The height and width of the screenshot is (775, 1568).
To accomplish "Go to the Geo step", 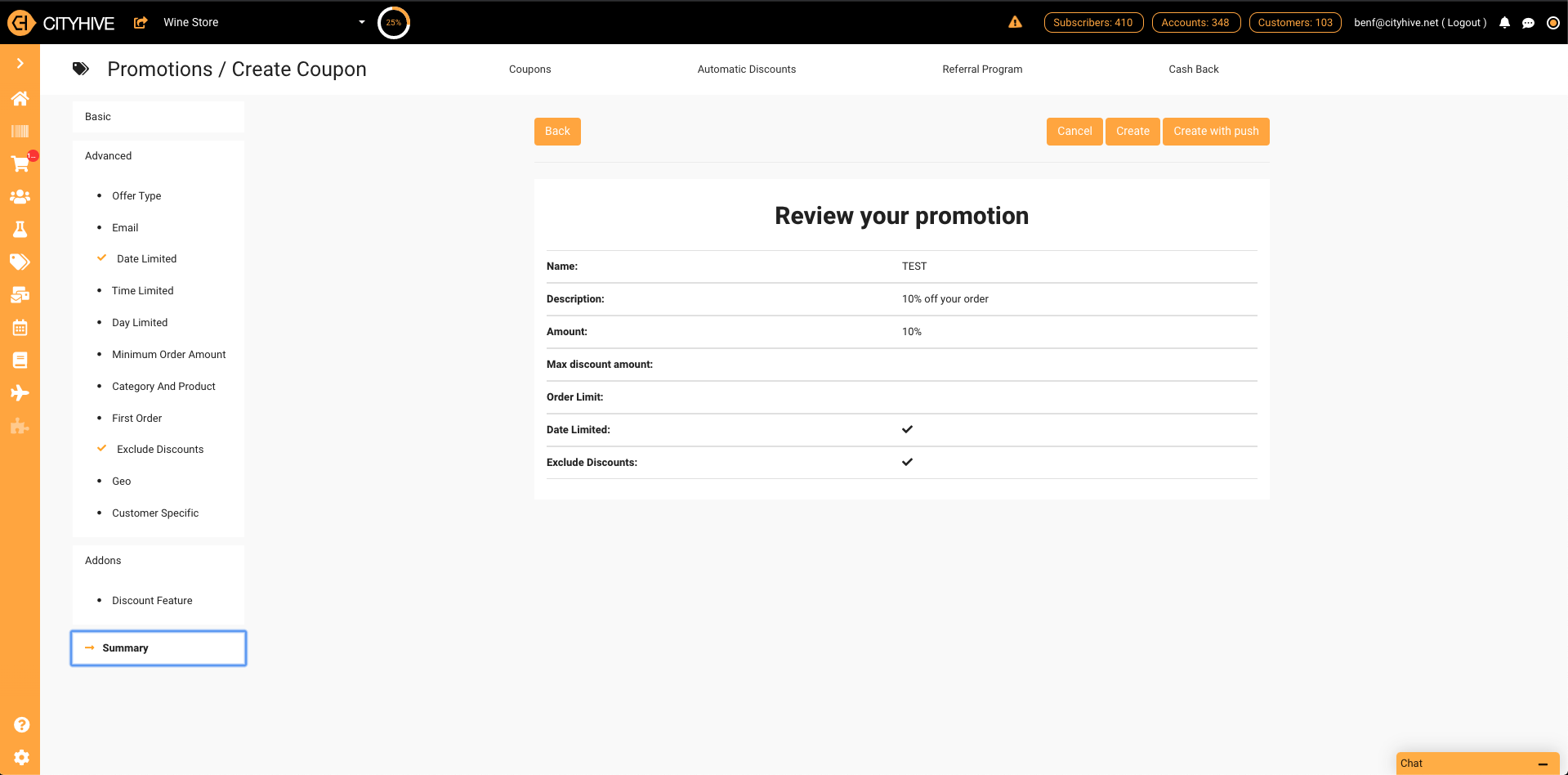I will coord(121,482).
